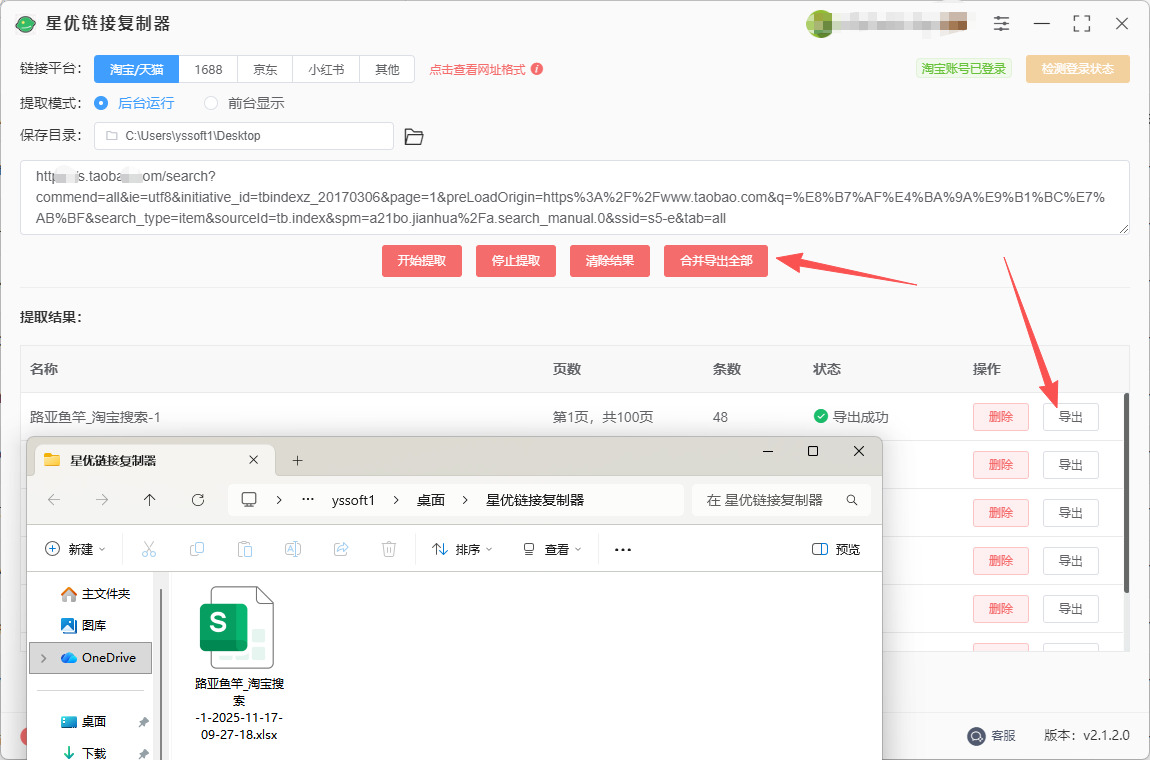Click 第1页，共100页 cell in results

tap(603, 417)
